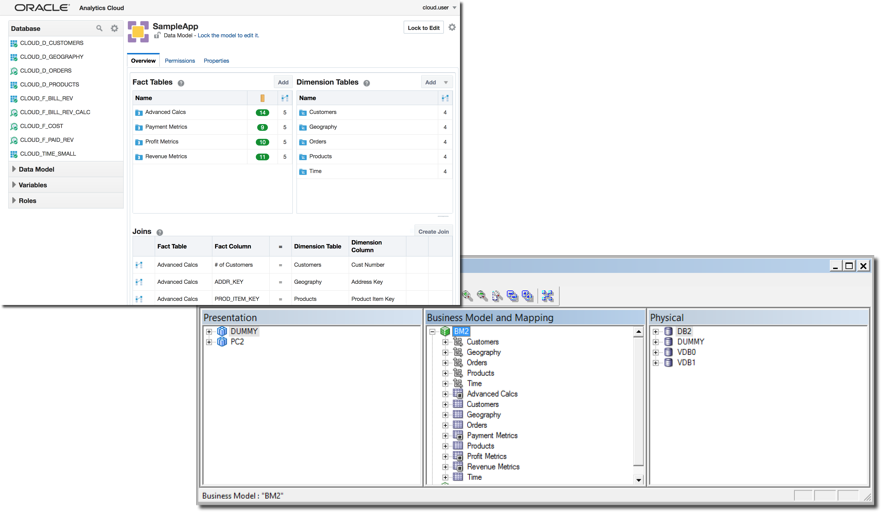Screen dimensions: 884x512
Task: Open the cloud.user account dropdown
Action: (x=454, y=8)
